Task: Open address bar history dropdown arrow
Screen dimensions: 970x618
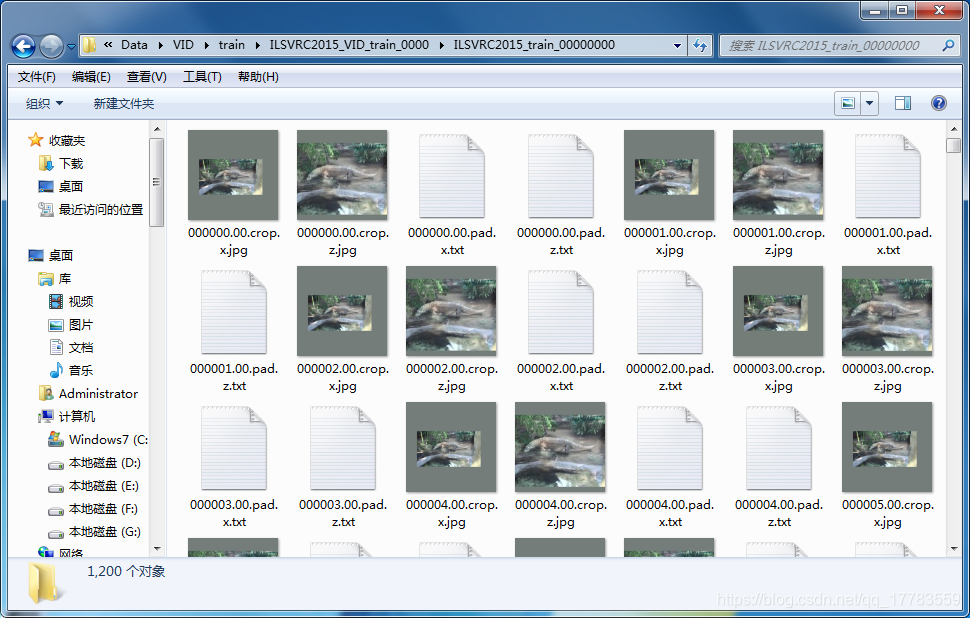Action: pyautogui.click(x=677, y=45)
